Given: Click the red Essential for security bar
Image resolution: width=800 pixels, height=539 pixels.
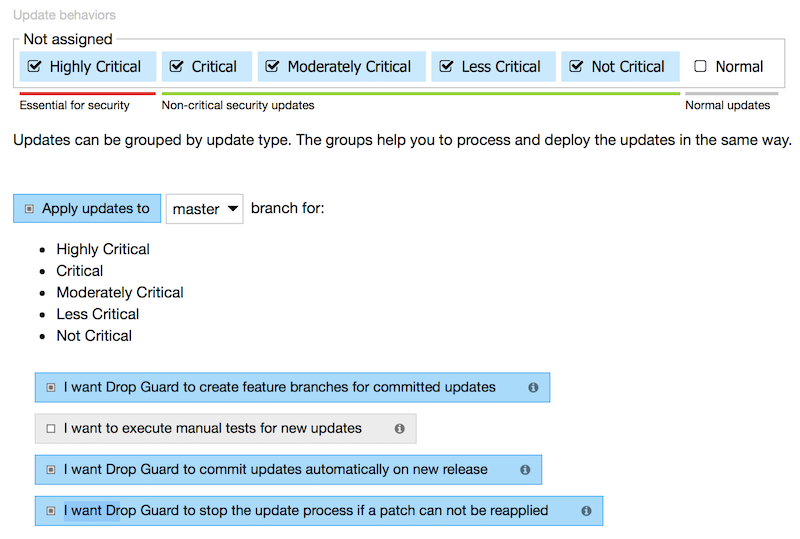Looking at the screenshot, I should pyautogui.click(x=87, y=94).
